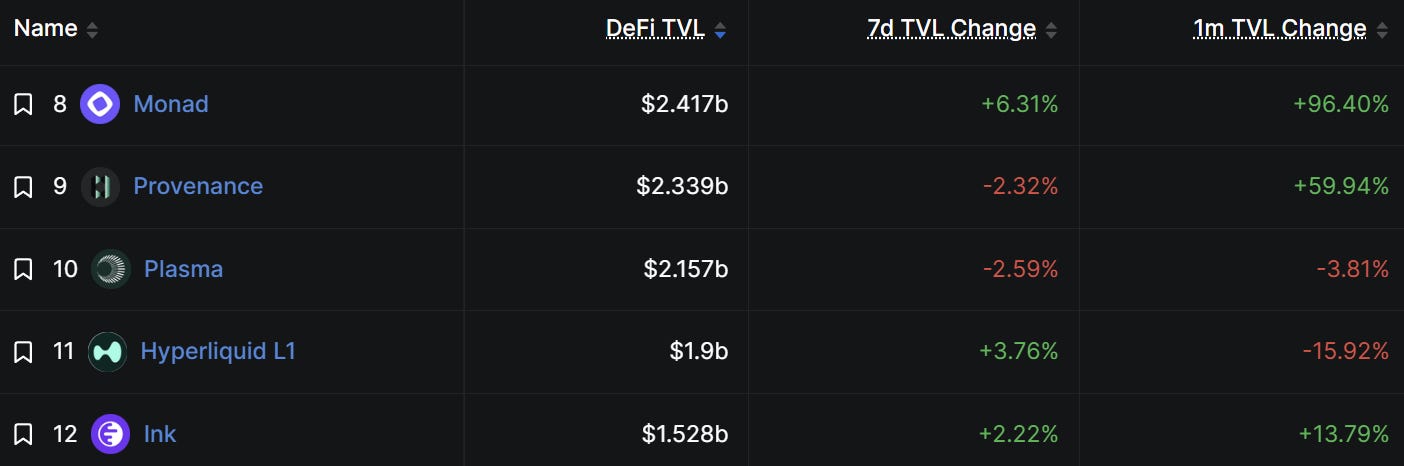Open the Plasma chain link
The image size is (1404, 466).
(183, 269)
